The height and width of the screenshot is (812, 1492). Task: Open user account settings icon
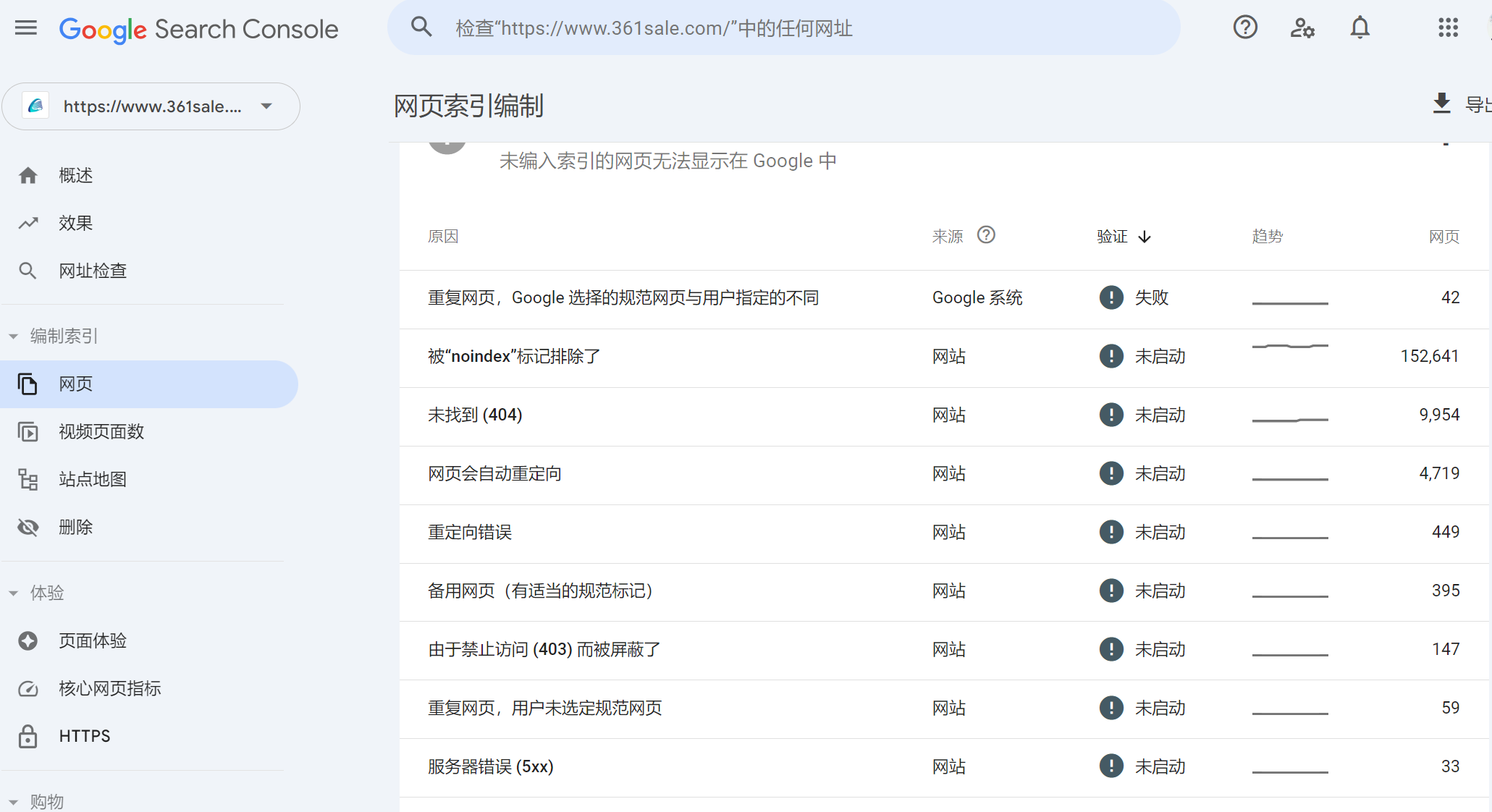coord(1302,28)
